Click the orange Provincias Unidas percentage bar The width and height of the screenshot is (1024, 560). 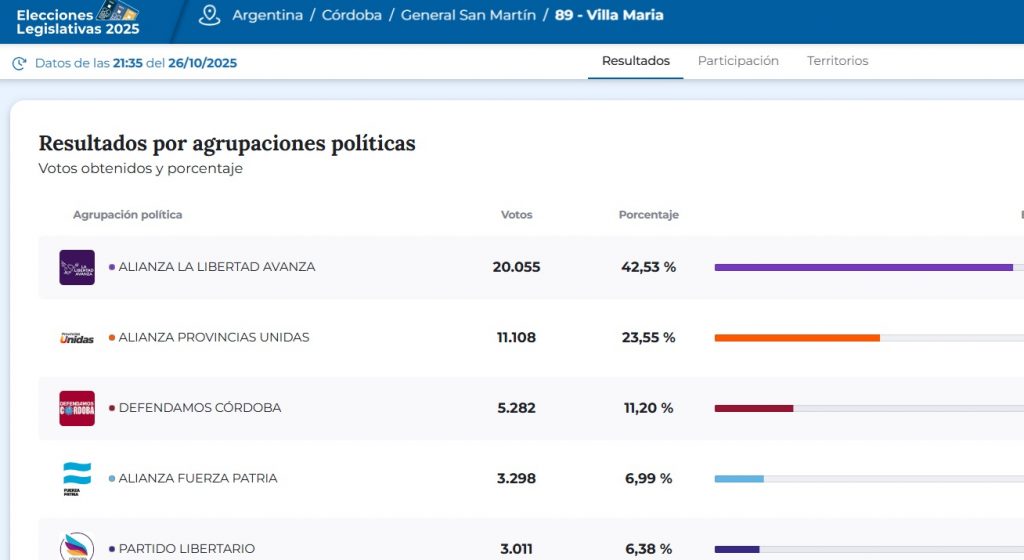tap(797, 338)
